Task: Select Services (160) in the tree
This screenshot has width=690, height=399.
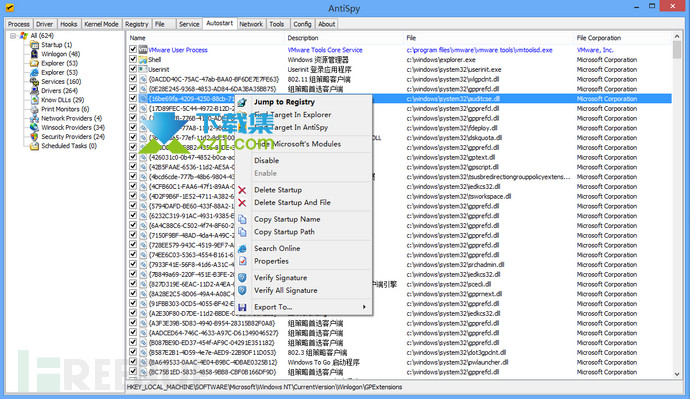Action: 61,82
